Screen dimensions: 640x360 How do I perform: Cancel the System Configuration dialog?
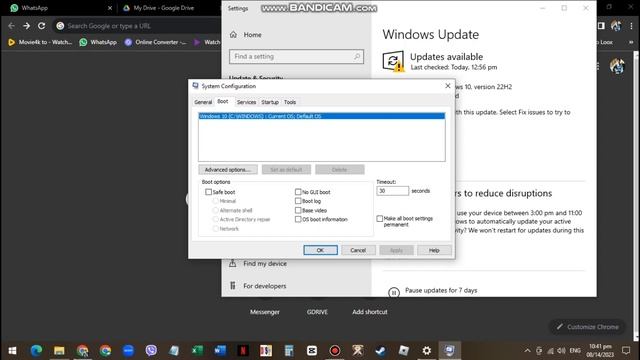(x=358, y=250)
